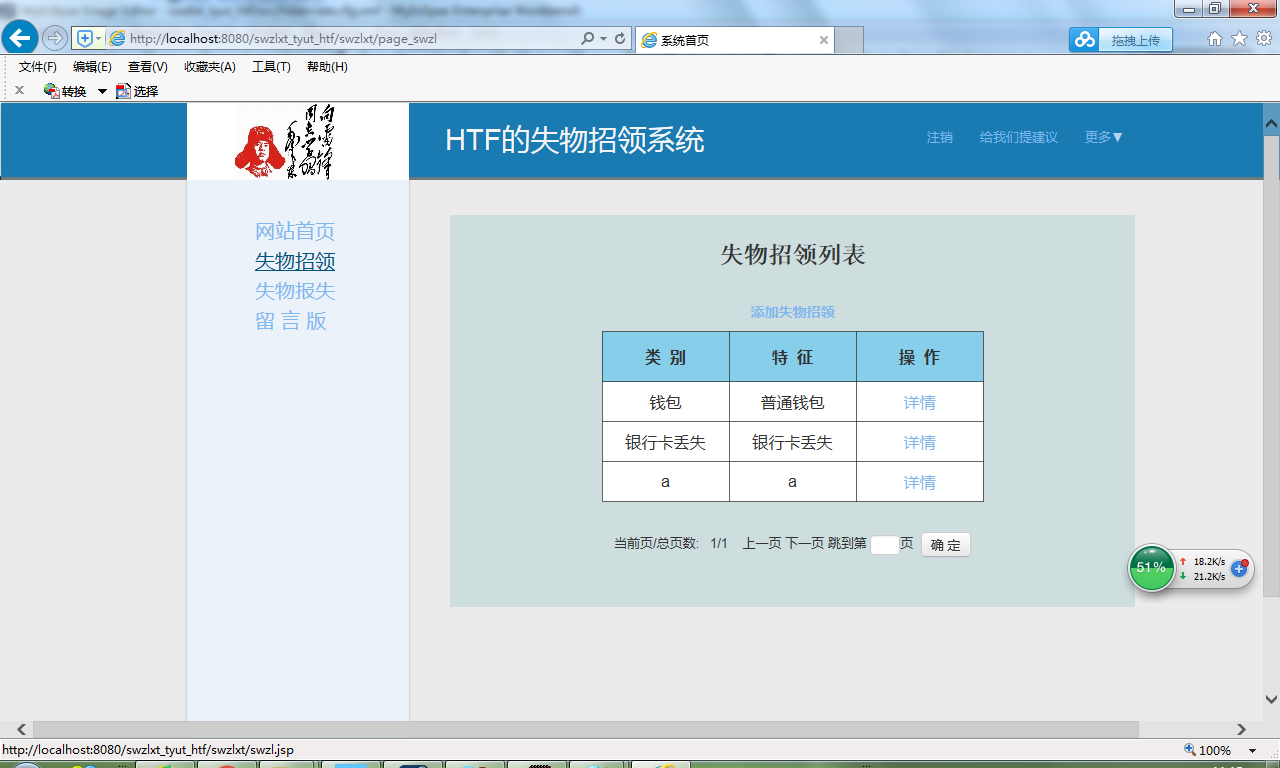Click 上一页 pagination link
The height and width of the screenshot is (768, 1280).
coord(762,543)
